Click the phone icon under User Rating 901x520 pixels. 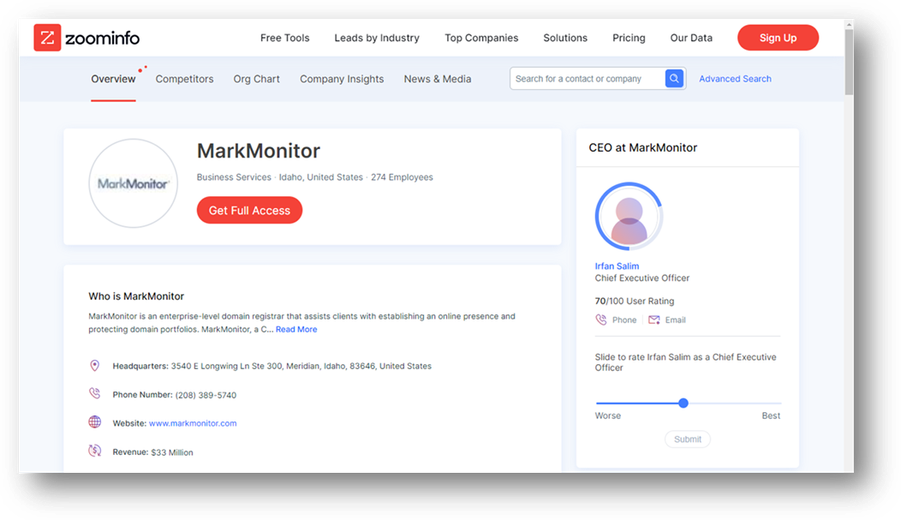(x=601, y=319)
